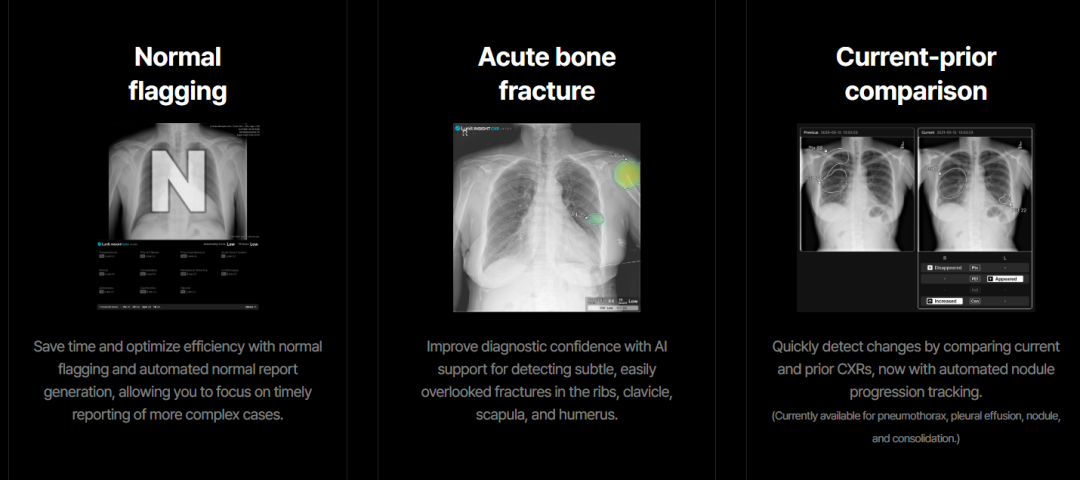
Task: Click the availability note about pneumothorax
Action: click(916, 427)
